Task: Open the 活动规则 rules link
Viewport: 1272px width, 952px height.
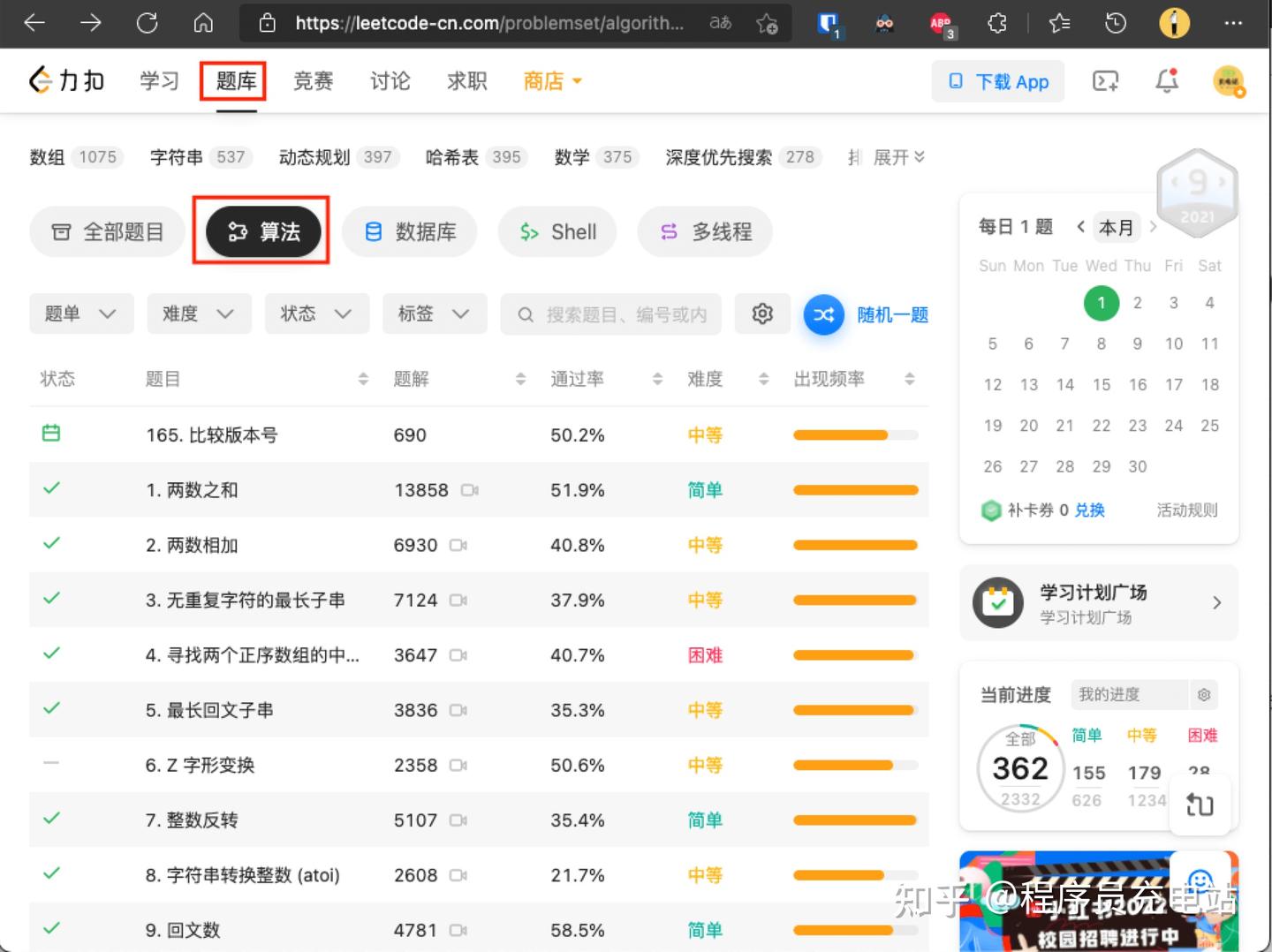Action: (x=1186, y=510)
